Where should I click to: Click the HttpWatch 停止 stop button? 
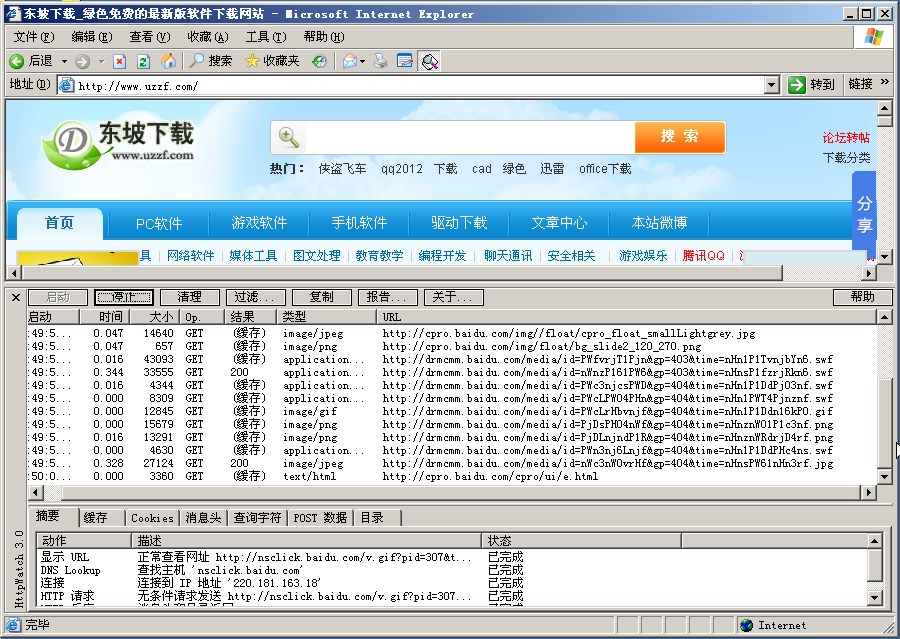[x=124, y=297]
